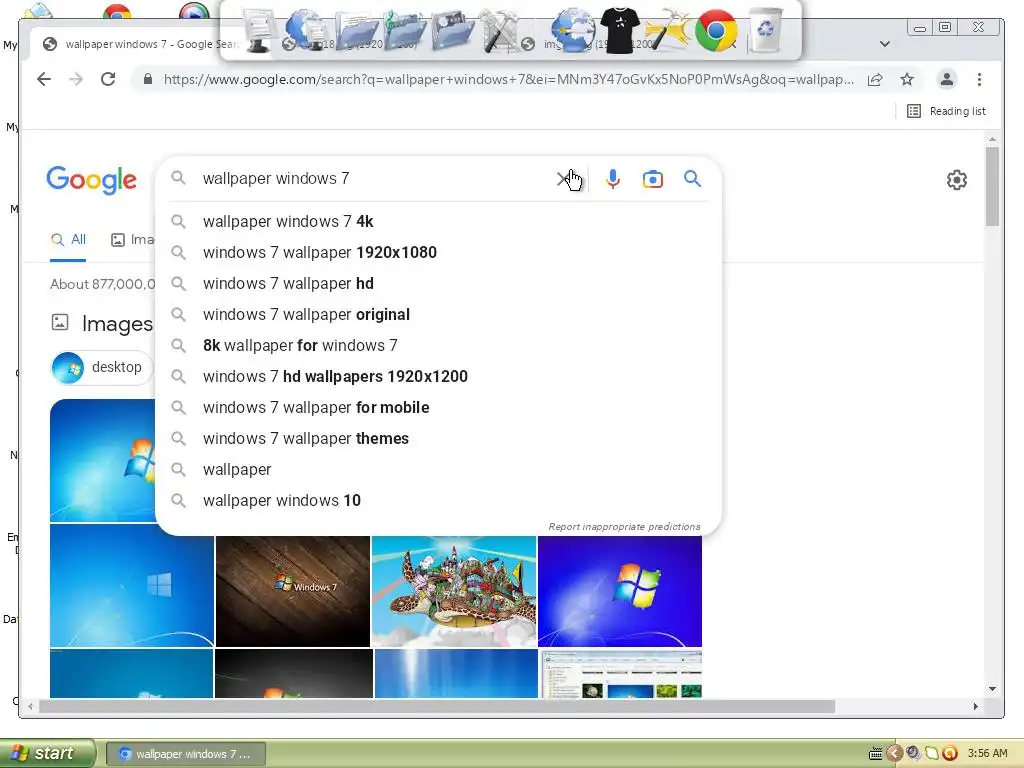This screenshot has width=1024, height=768.
Task: Open the colorful turtle wallpaper thumbnail
Action: click(454, 591)
